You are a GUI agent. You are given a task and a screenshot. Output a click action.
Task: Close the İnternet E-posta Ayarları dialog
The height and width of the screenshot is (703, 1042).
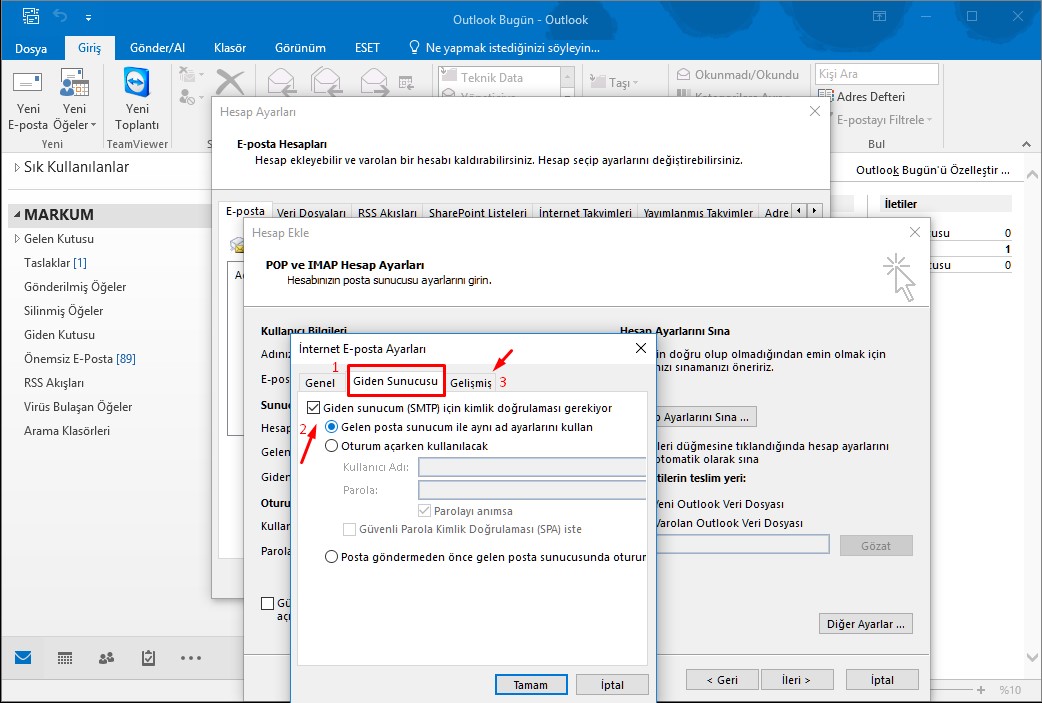(641, 348)
